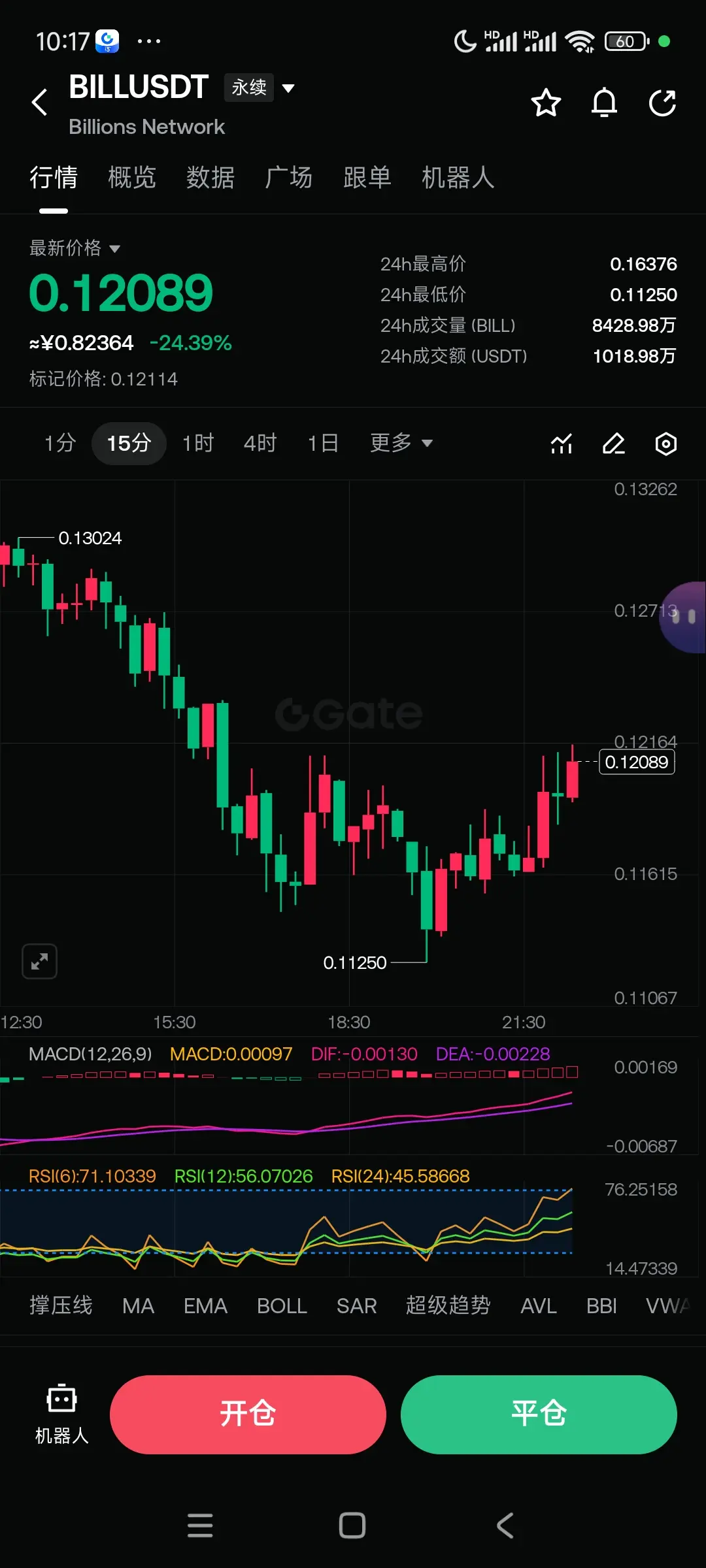
Task: Toggle the SAR indicator
Action: 356,1305
